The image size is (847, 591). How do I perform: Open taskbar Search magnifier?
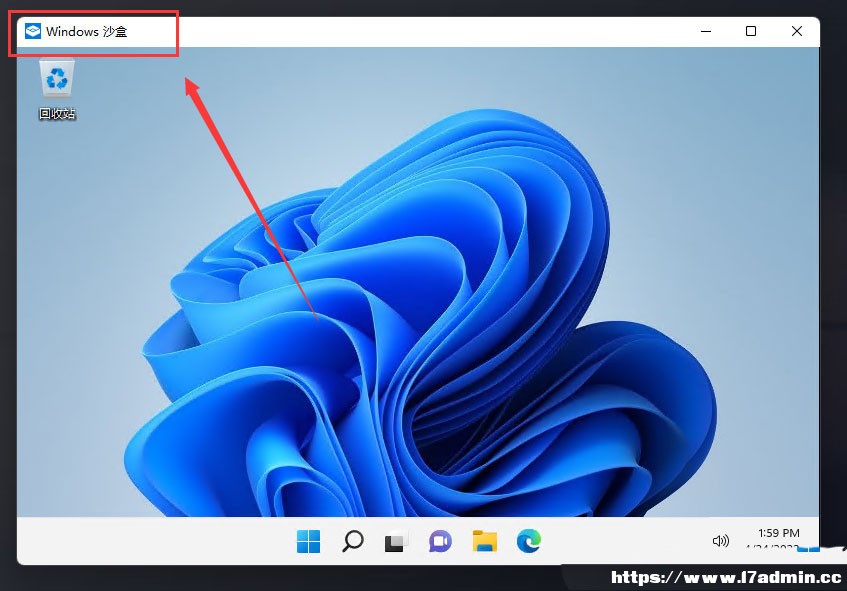pyautogui.click(x=353, y=541)
